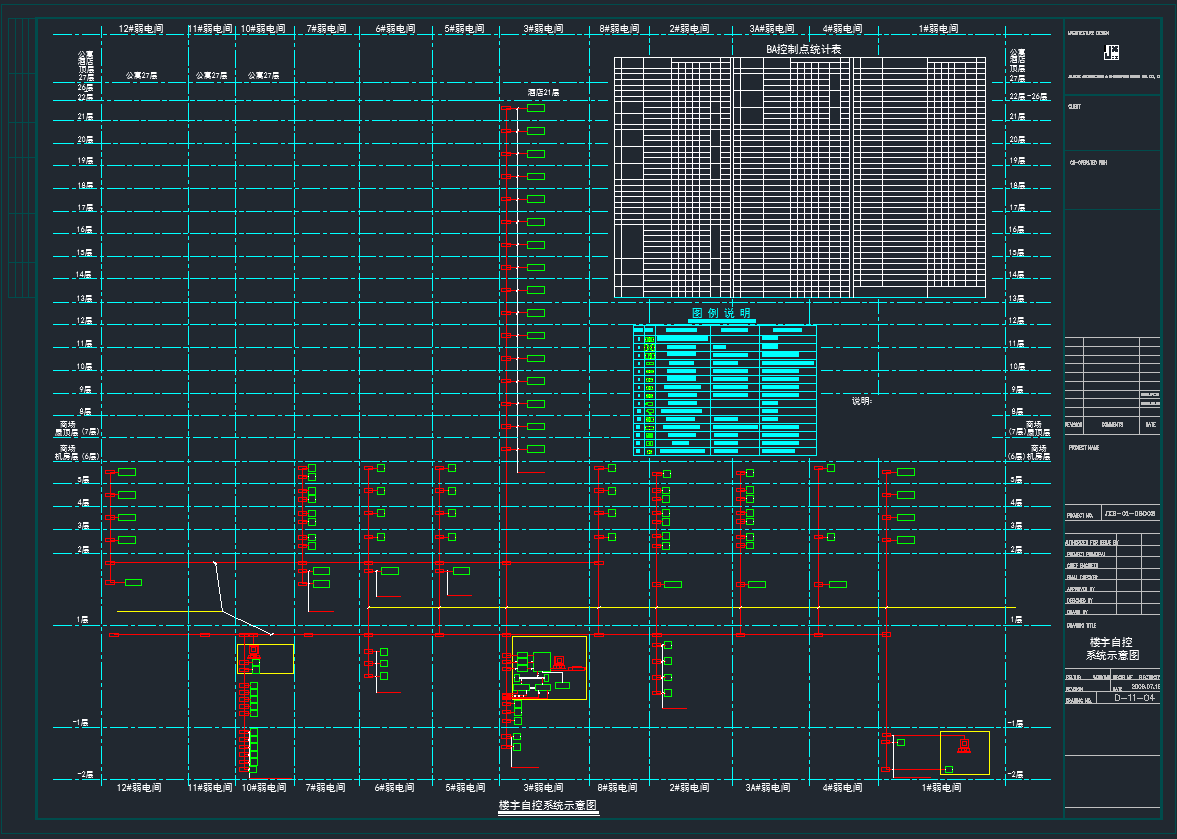This screenshot has width=1177, height=839.
Task: Select the 说明: notes label
Action: pos(862,401)
